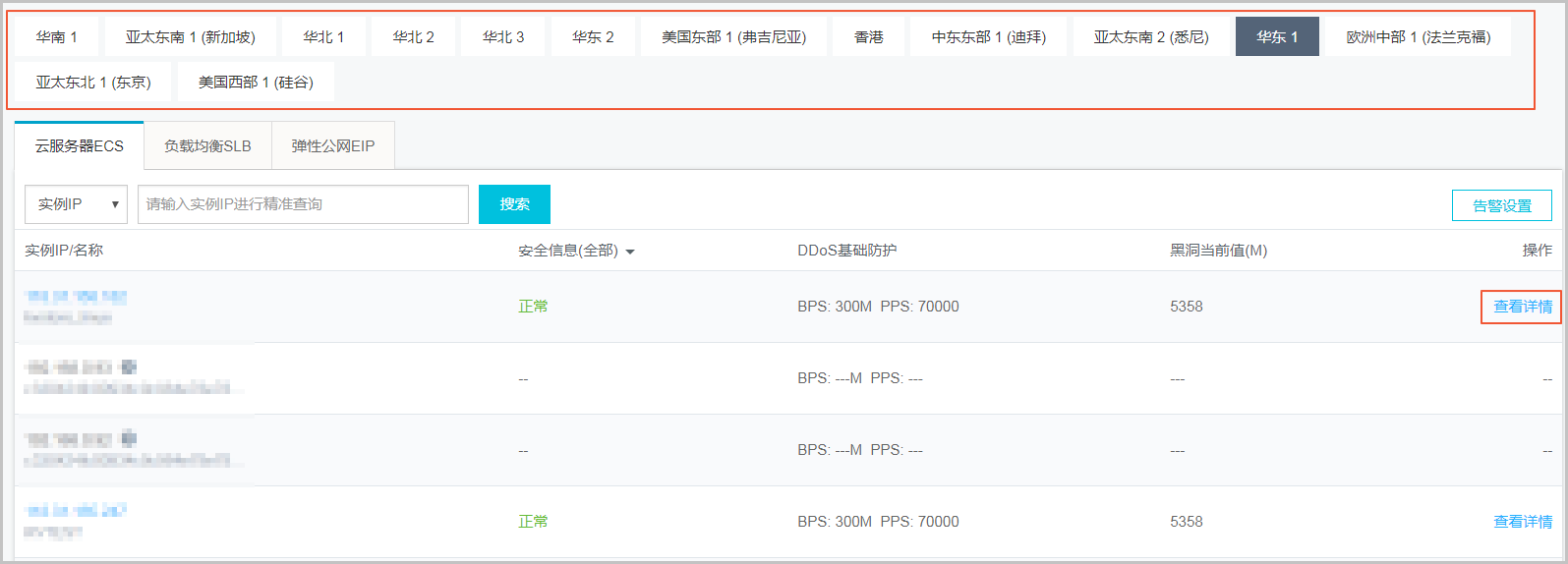The image size is (1568, 564).
Task: Switch to the 香港 region
Action: tap(868, 37)
